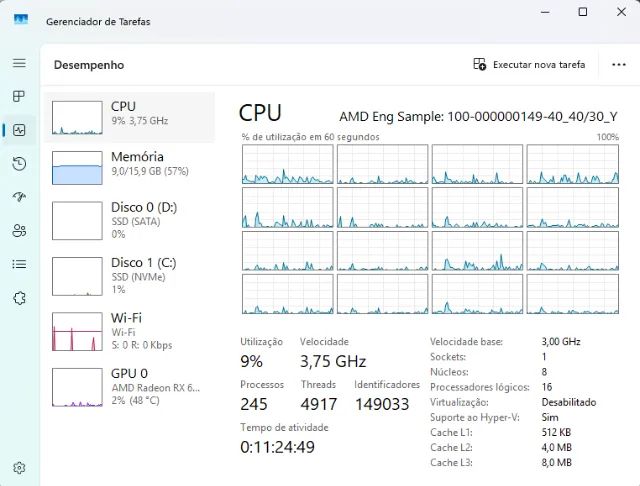Click the Gerenciador de Tarefas window title

tap(98, 22)
